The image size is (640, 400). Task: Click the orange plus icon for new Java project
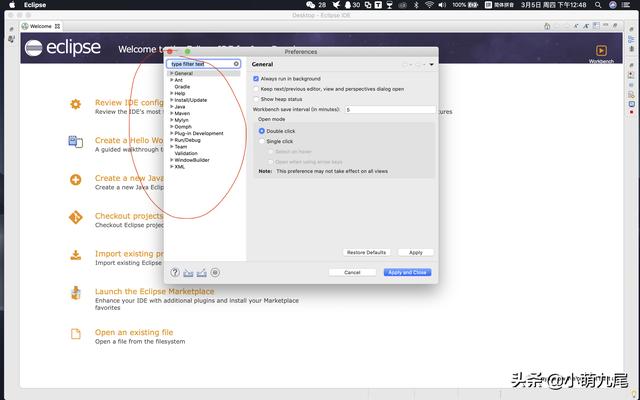click(76, 180)
